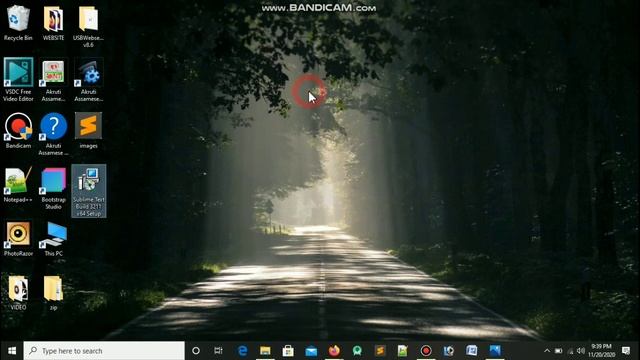Select the VIDEO folder on desktop
Image resolution: width=640 pixels, height=360 pixels.
[18, 292]
